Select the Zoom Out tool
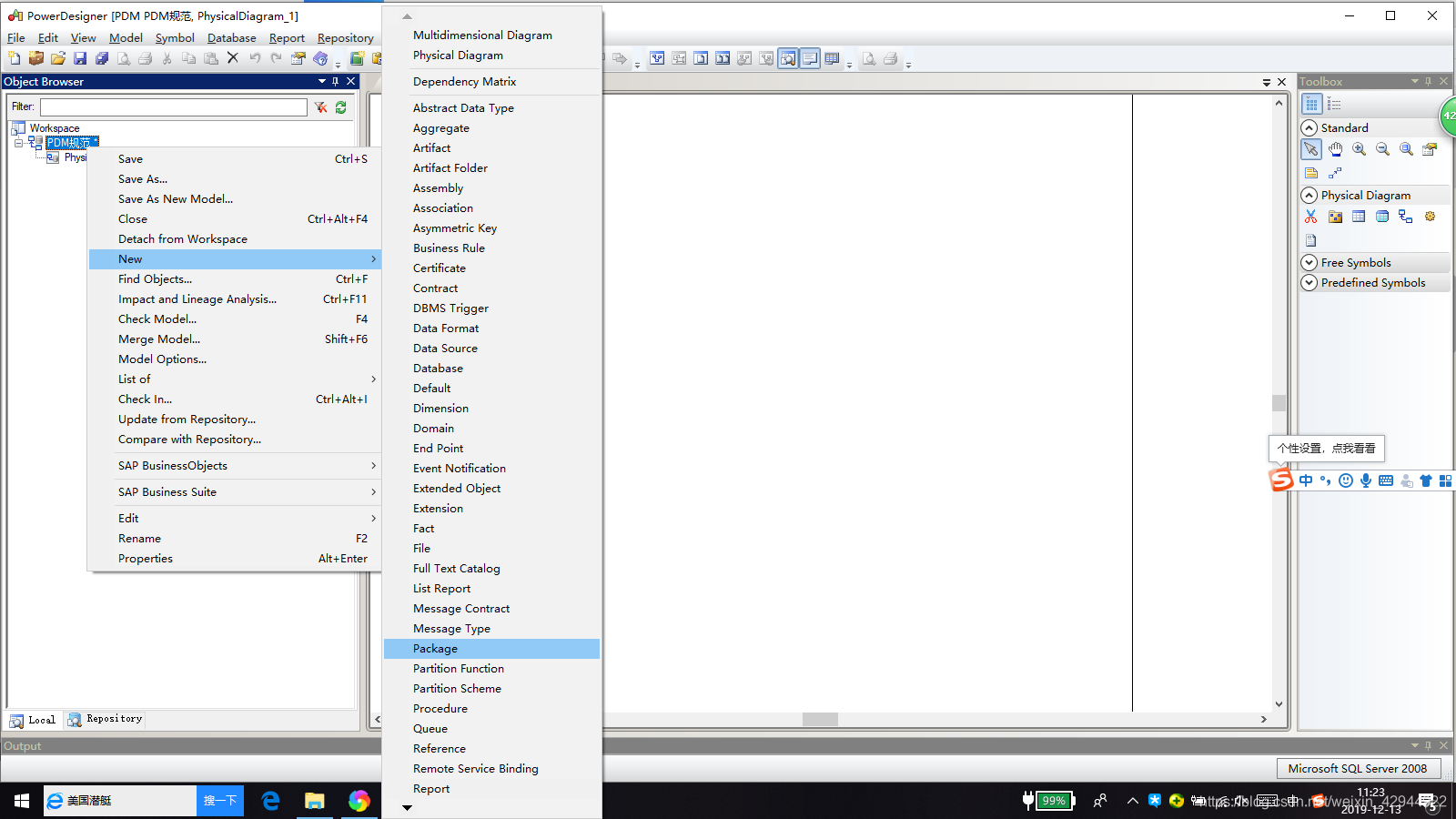Viewport: 1456px width, 819px height. pos(1382,149)
